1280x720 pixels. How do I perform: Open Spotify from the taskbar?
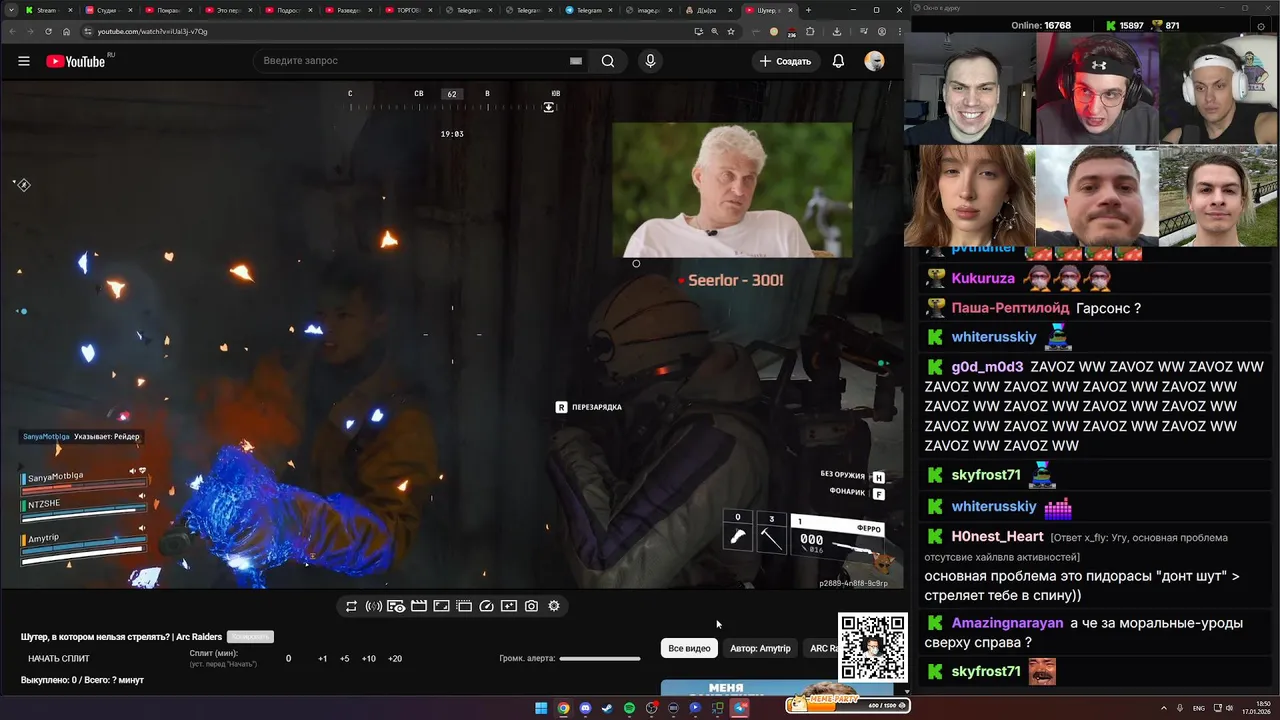[629, 708]
